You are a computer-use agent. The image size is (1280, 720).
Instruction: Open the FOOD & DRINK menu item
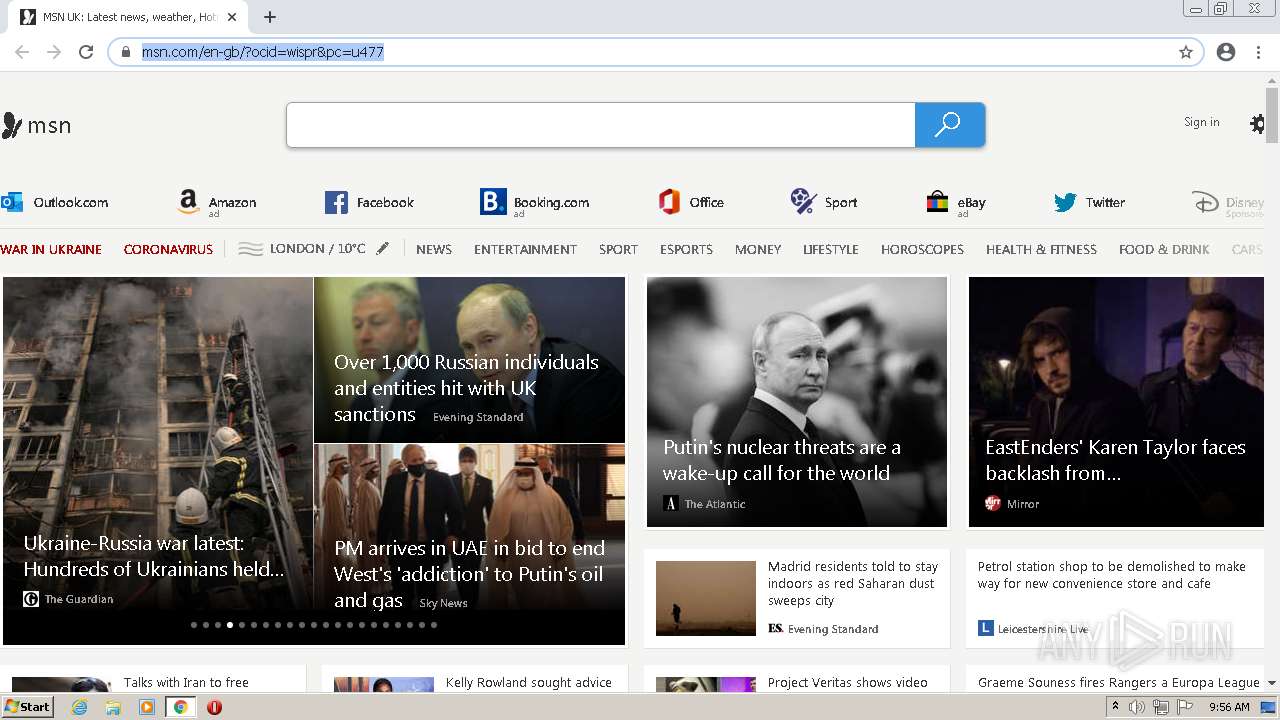(x=1164, y=249)
